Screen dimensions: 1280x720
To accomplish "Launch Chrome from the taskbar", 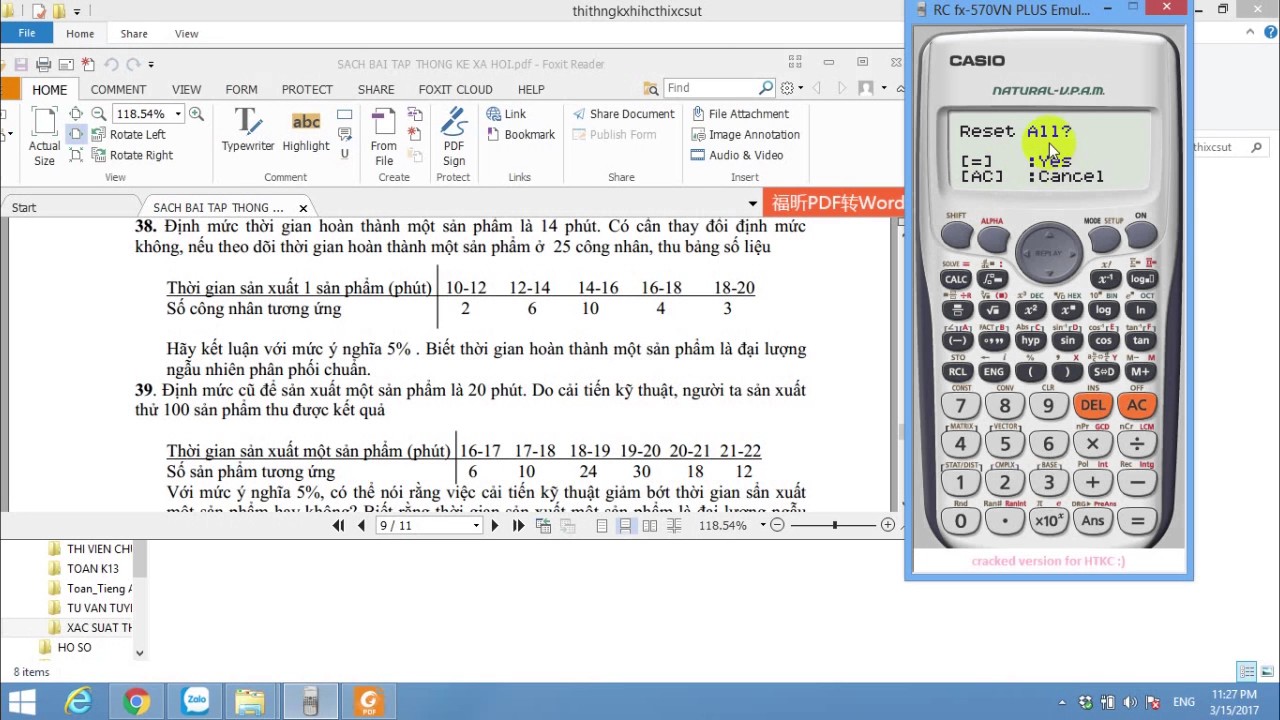I will 137,702.
